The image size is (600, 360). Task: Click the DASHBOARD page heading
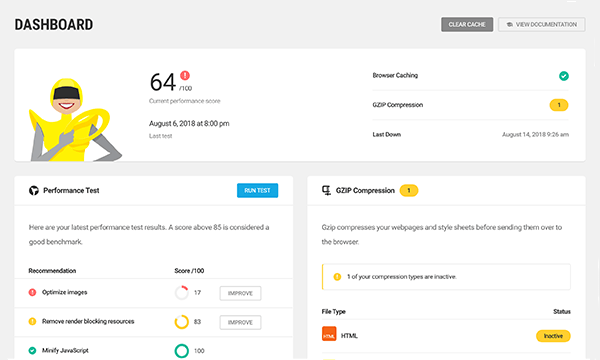point(54,25)
